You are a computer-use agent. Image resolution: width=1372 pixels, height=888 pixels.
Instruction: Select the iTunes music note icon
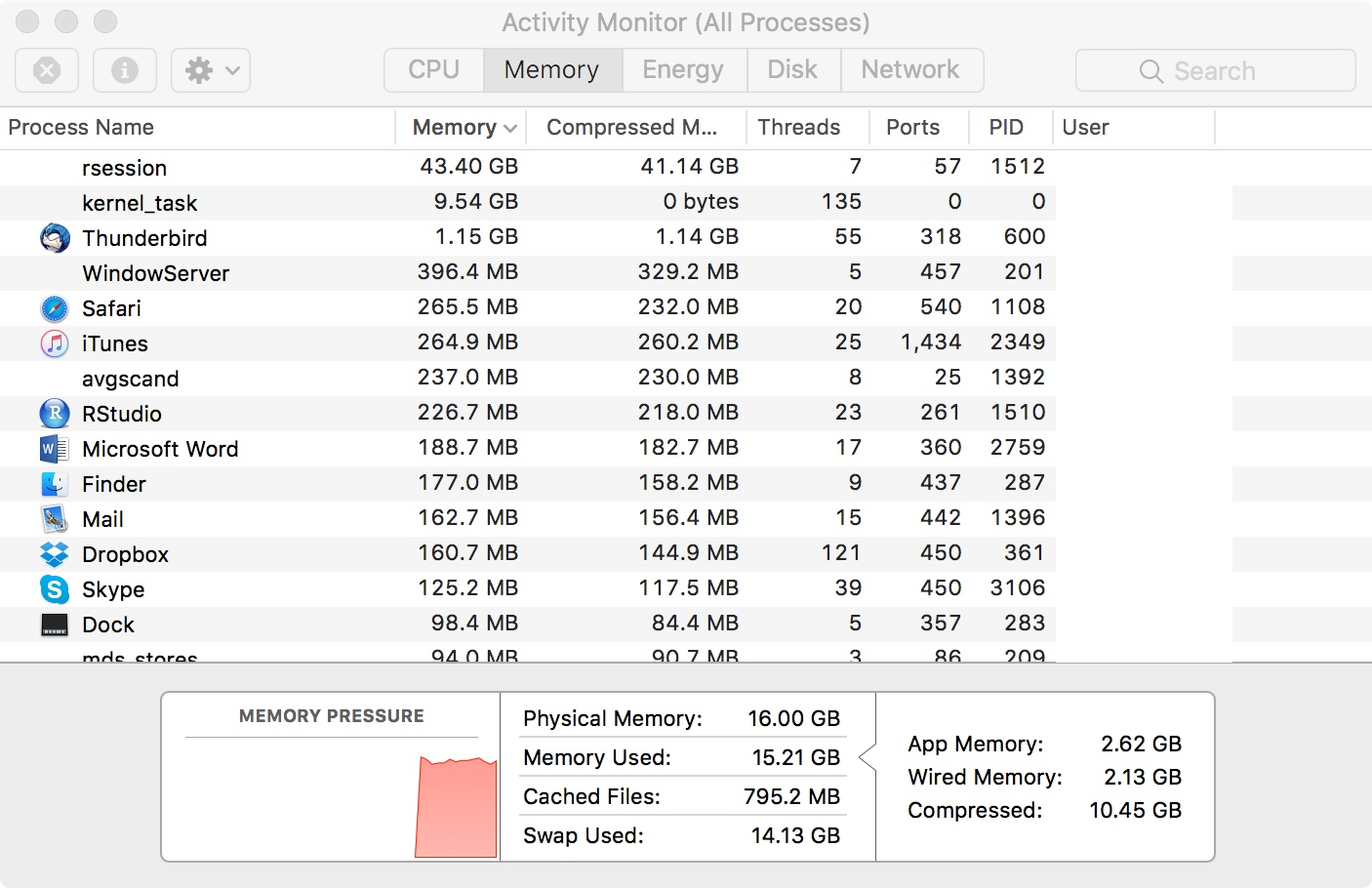point(55,343)
